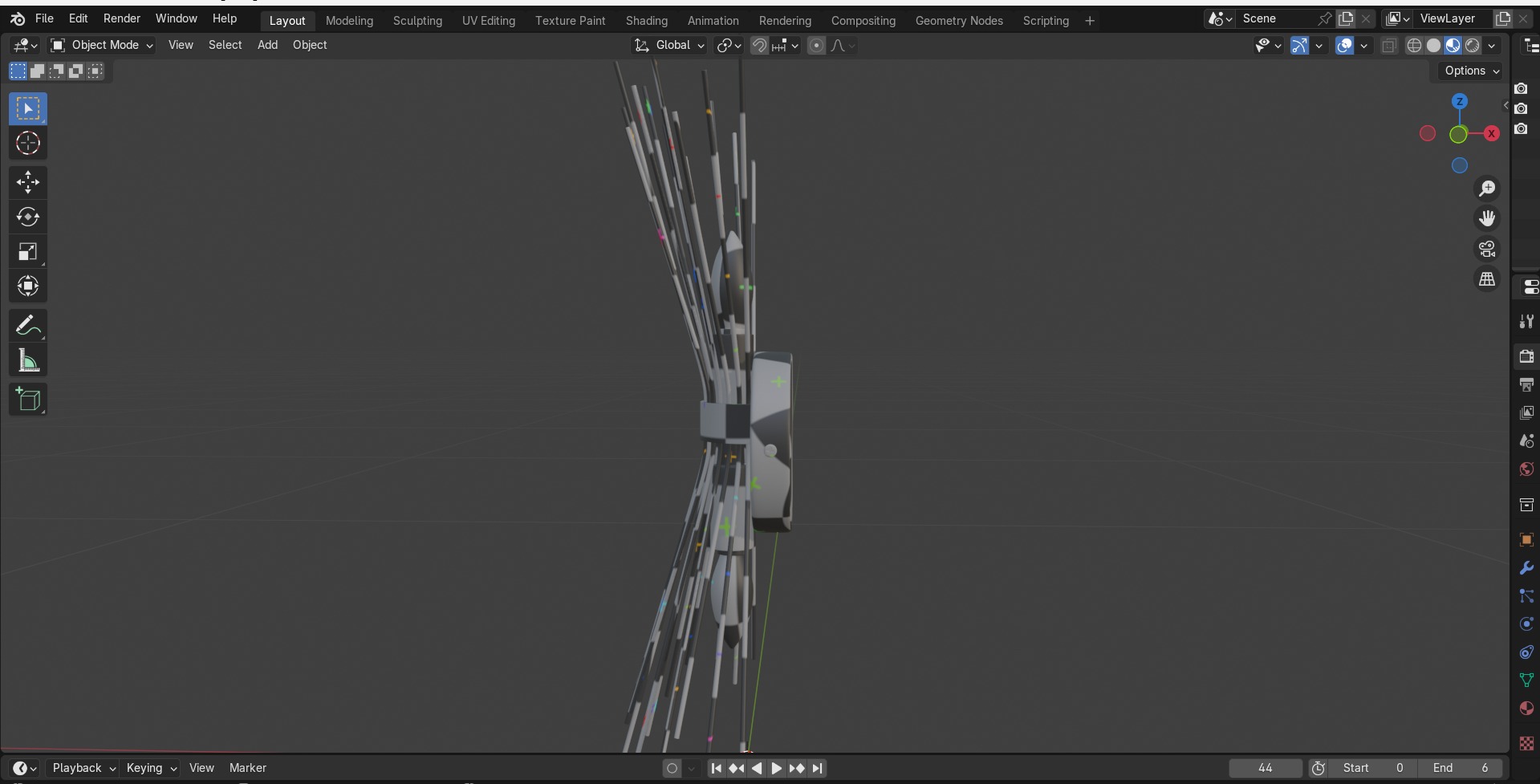Click the Start frame field
1540x784 pixels.
(1373, 769)
